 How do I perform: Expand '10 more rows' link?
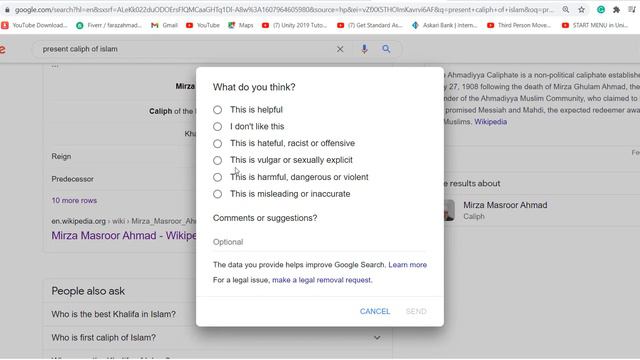pos(74,201)
